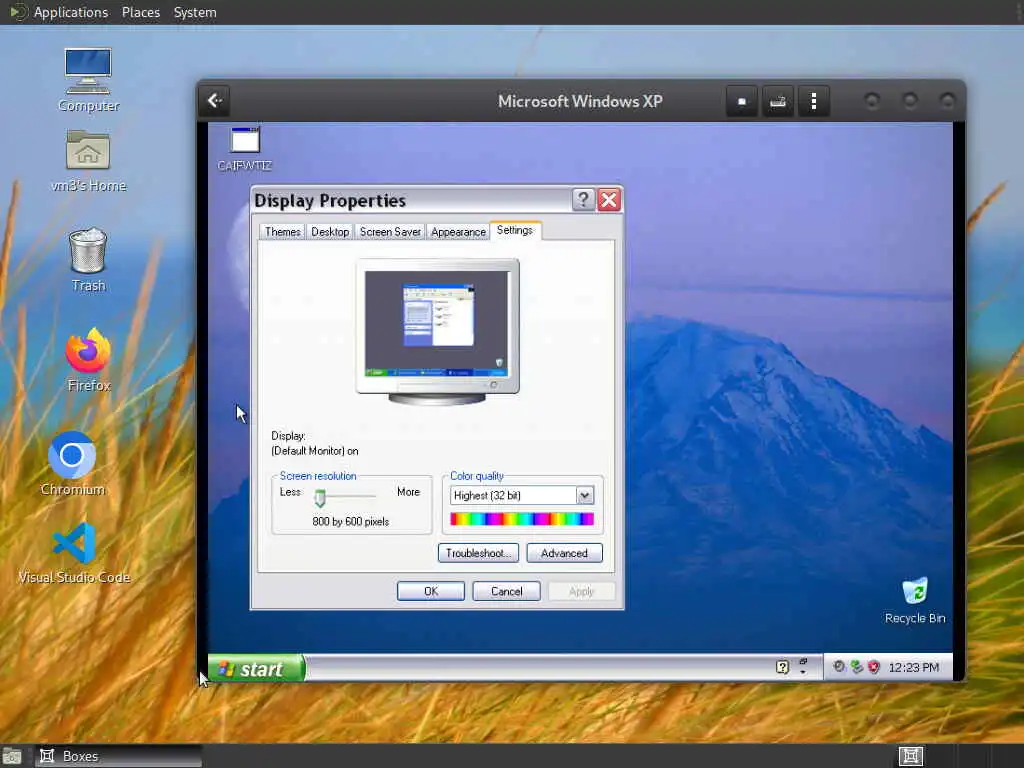Click the XP taskbar help icon

tap(782, 667)
